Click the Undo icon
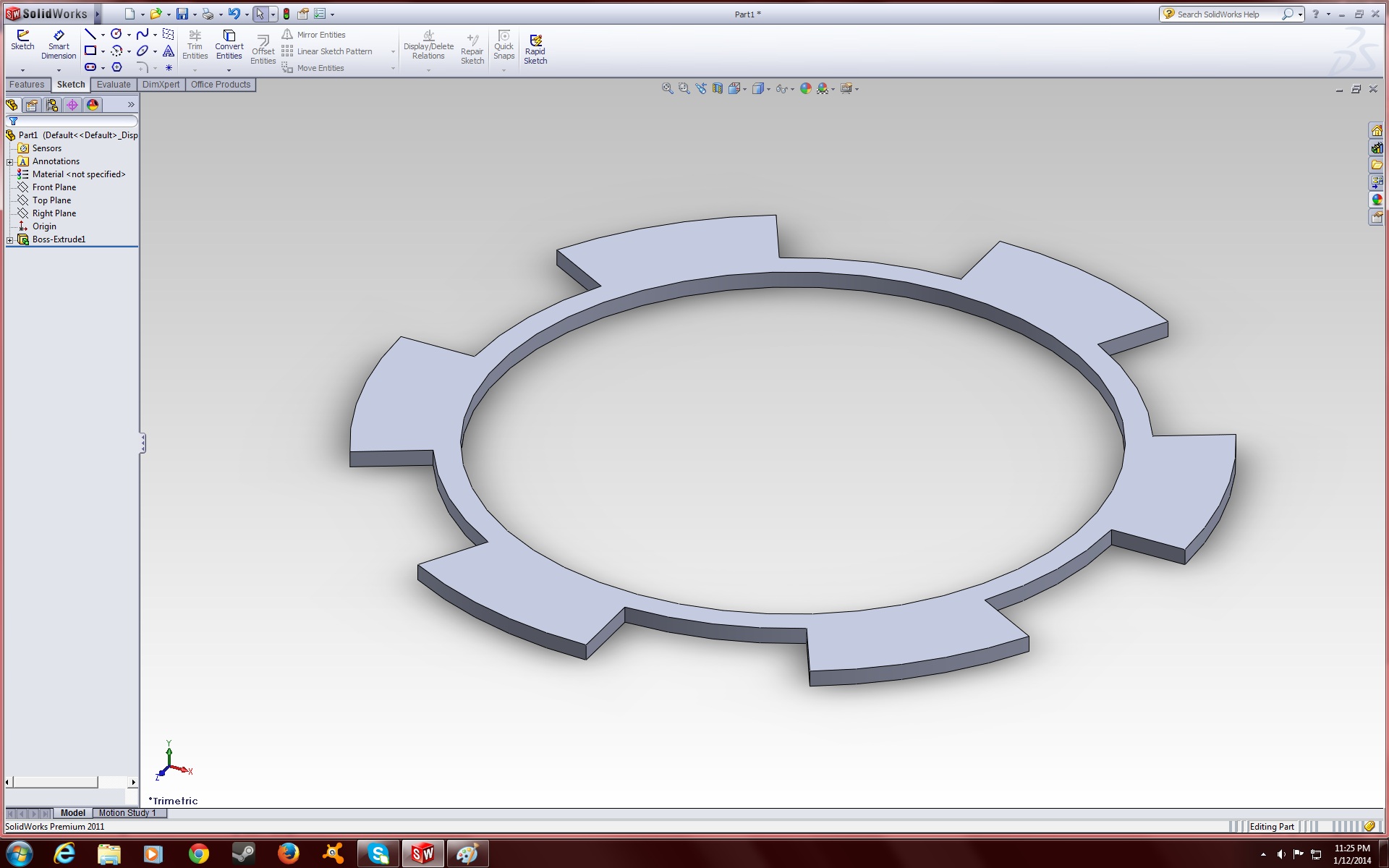The height and width of the screenshot is (868, 1389). pyautogui.click(x=234, y=14)
